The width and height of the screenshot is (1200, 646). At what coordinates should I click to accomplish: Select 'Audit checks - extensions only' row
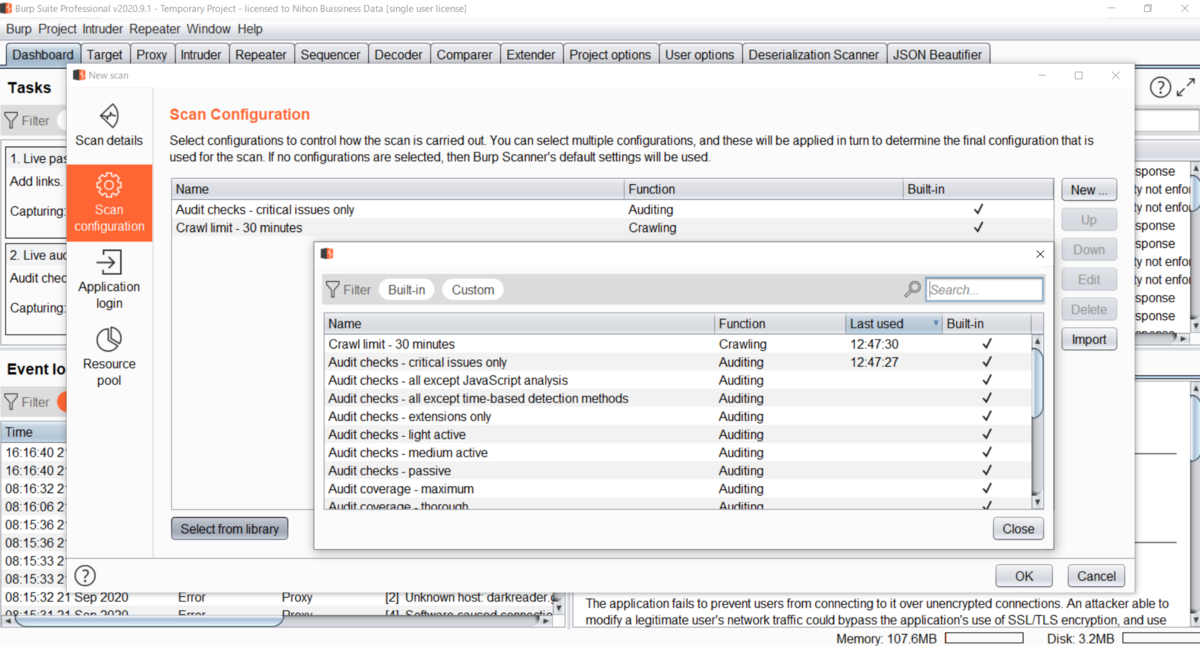tap(677, 417)
